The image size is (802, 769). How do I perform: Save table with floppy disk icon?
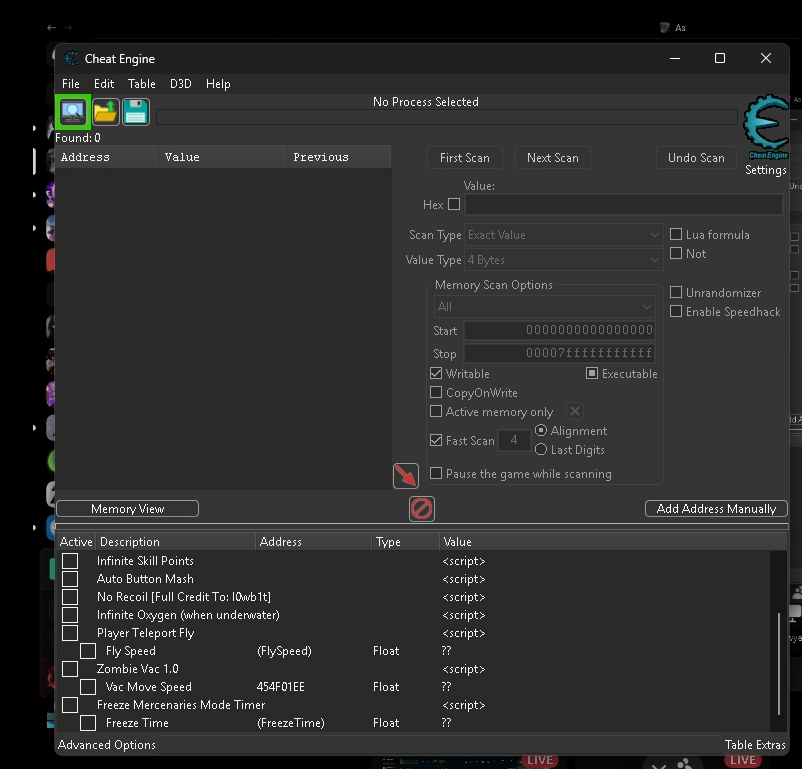(136, 112)
